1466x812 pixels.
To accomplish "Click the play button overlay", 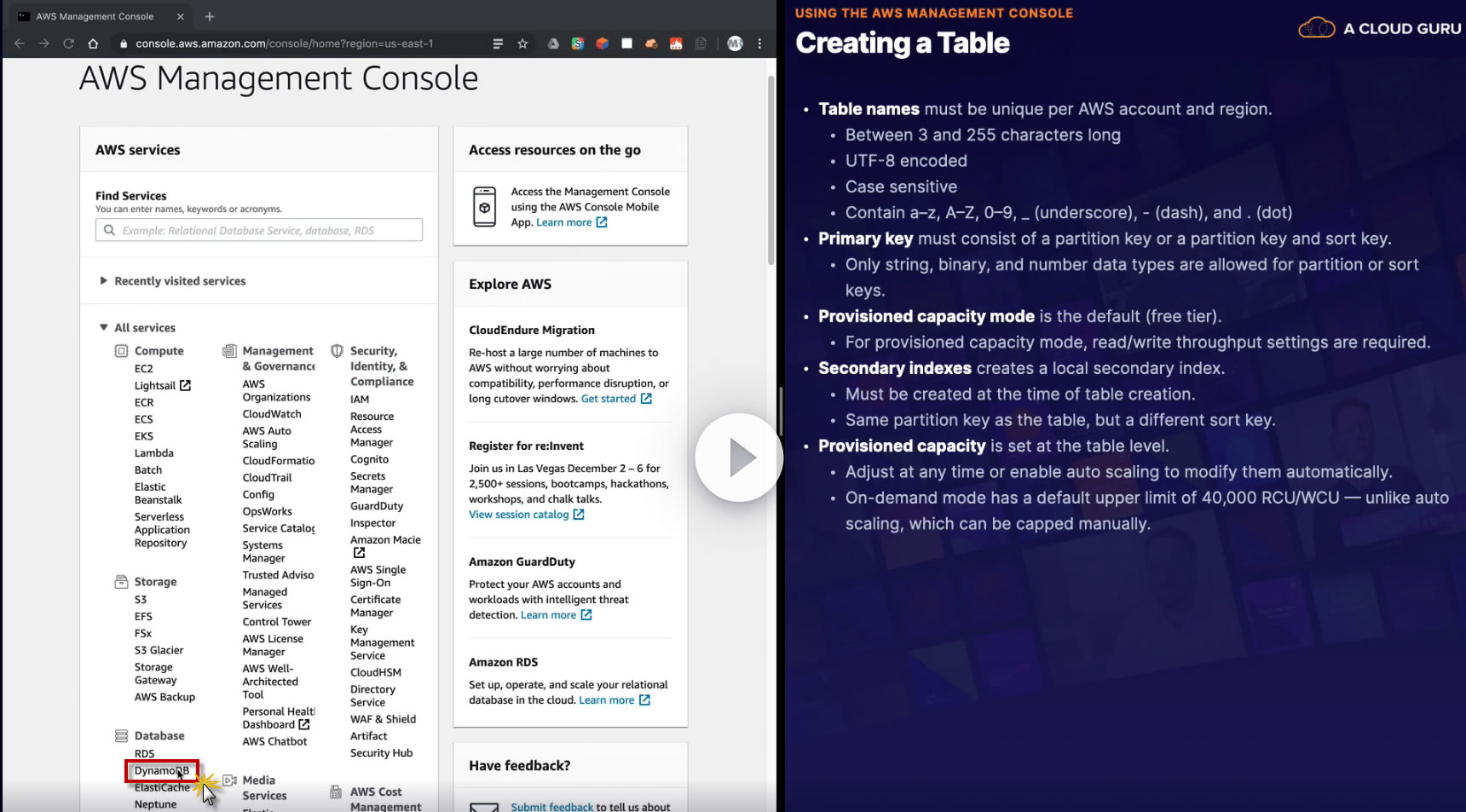I will tap(739, 458).
